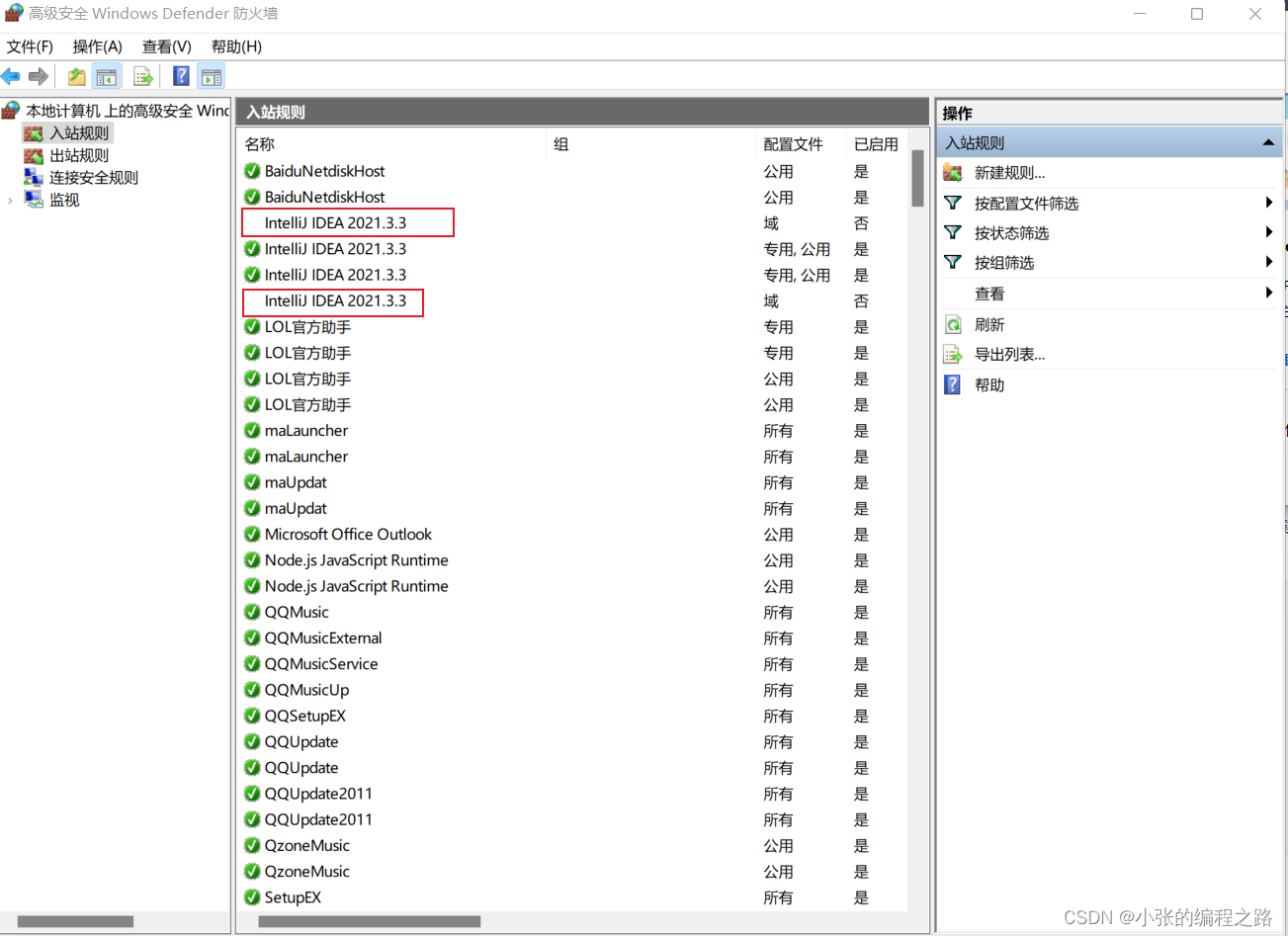Open the 按配置文件筛选 submenu arrow
Viewport: 1288px width, 936px height.
[x=1269, y=203]
